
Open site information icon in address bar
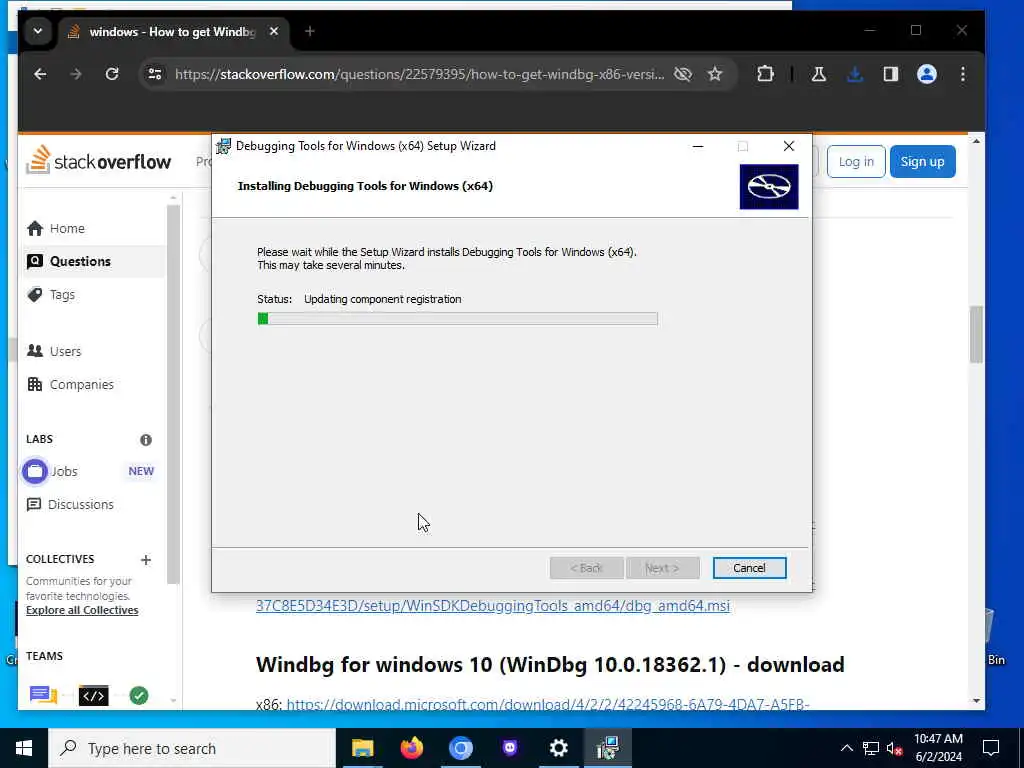coord(155,74)
